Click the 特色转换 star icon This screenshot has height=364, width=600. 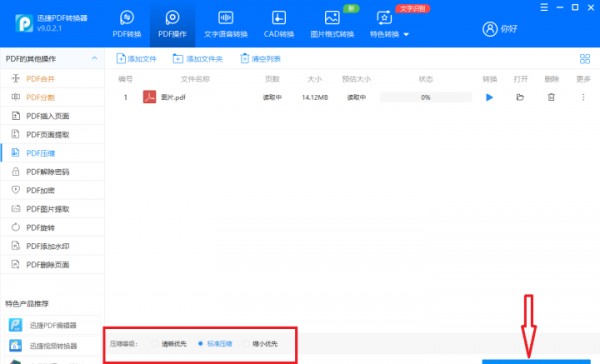pyautogui.click(x=384, y=18)
